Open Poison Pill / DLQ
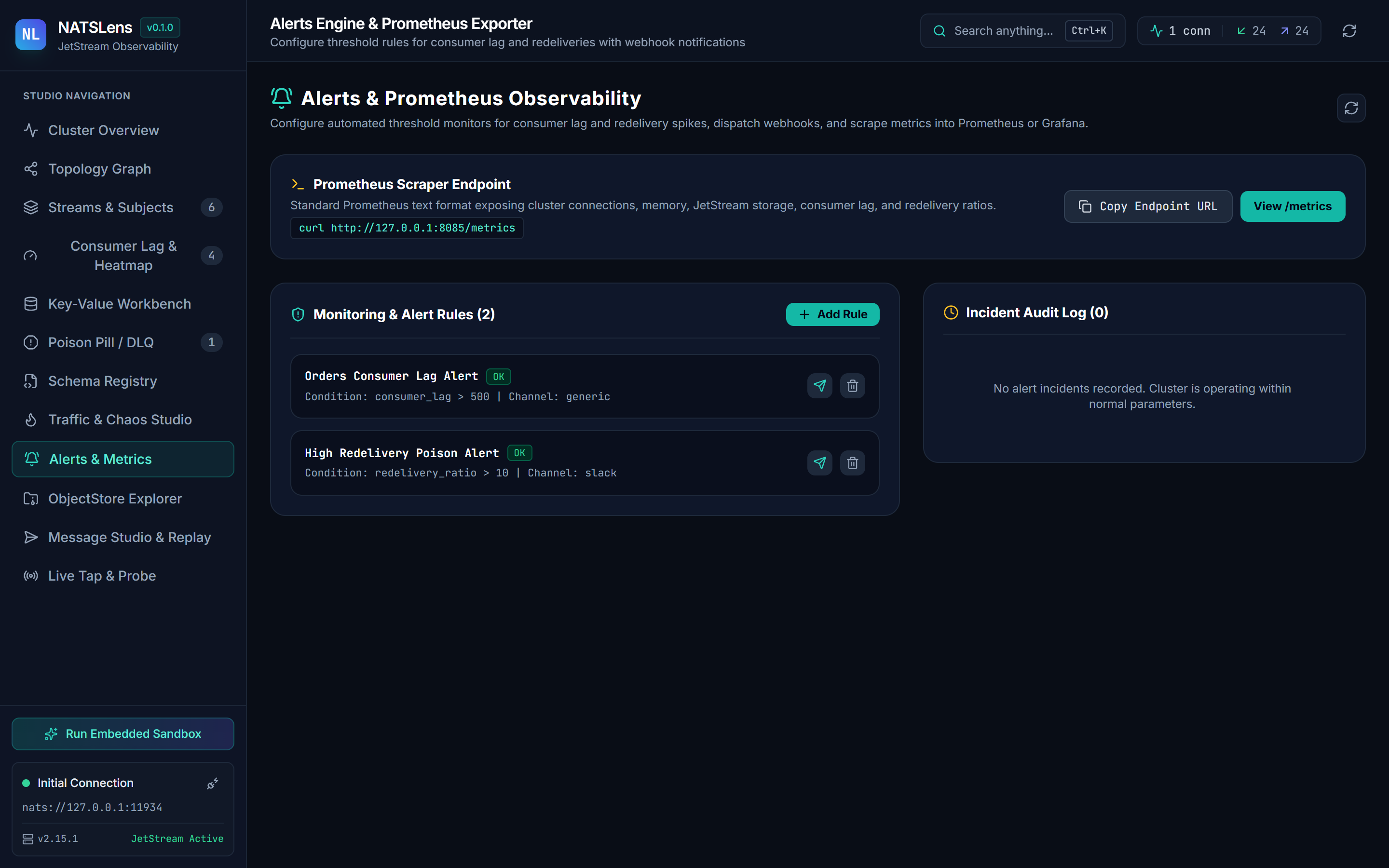Image resolution: width=1389 pixels, height=868 pixels. click(x=123, y=342)
